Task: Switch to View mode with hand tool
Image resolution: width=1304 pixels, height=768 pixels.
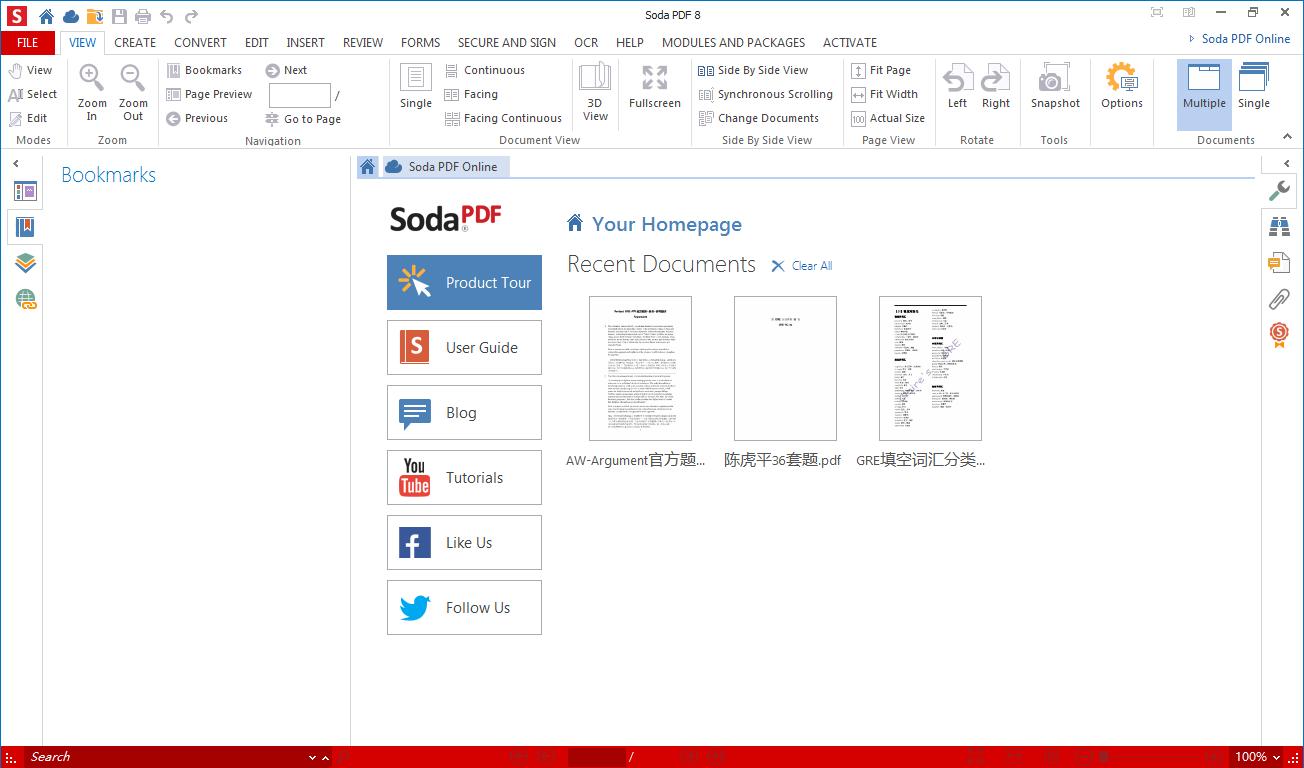Action: pos(30,70)
